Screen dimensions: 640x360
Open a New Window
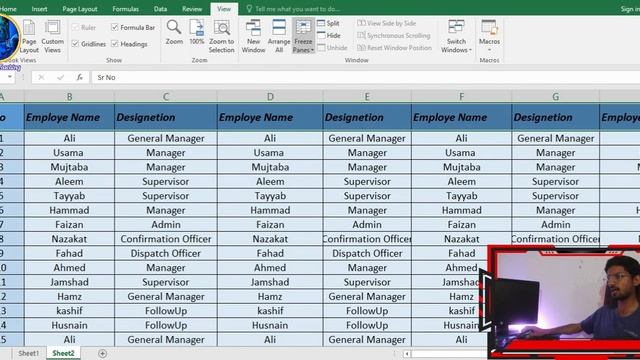pos(253,37)
